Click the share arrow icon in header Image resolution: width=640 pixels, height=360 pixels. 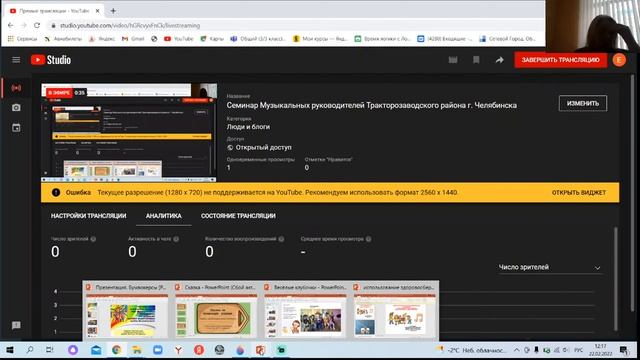pos(499,60)
